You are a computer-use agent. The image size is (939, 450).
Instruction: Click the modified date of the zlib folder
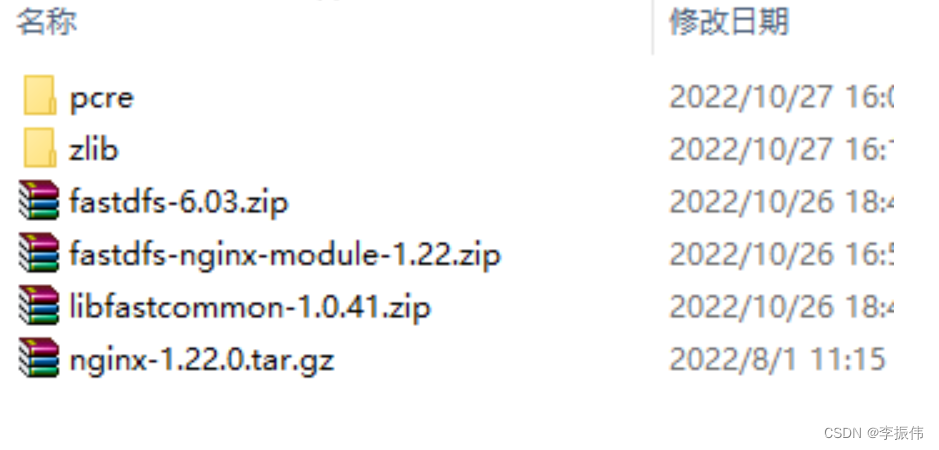tap(781, 149)
